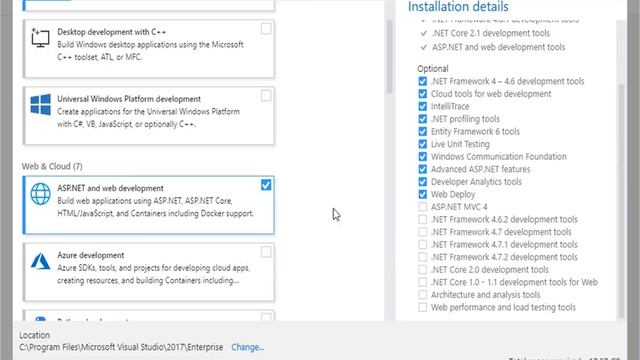Enable .NET Core 1.0 - 1.1 development tools for Web
The width and height of the screenshot is (640, 360).
click(x=422, y=282)
